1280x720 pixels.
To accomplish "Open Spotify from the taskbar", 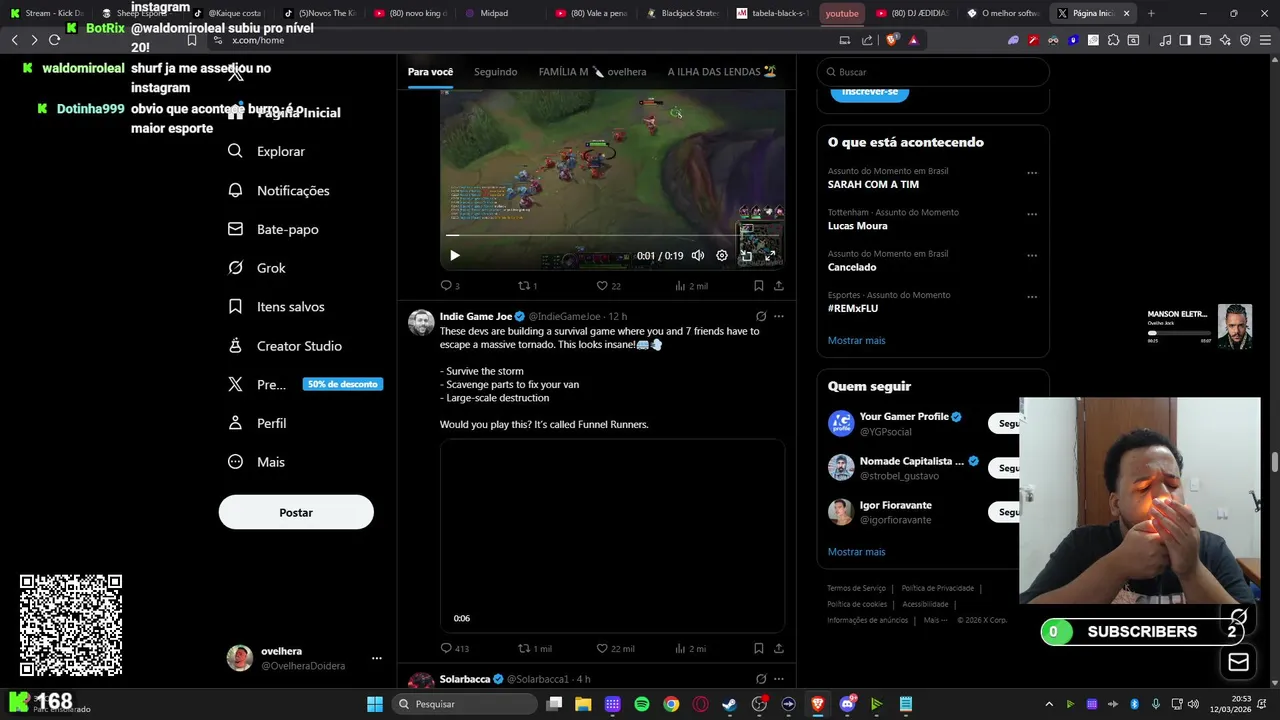I will 642,704.
